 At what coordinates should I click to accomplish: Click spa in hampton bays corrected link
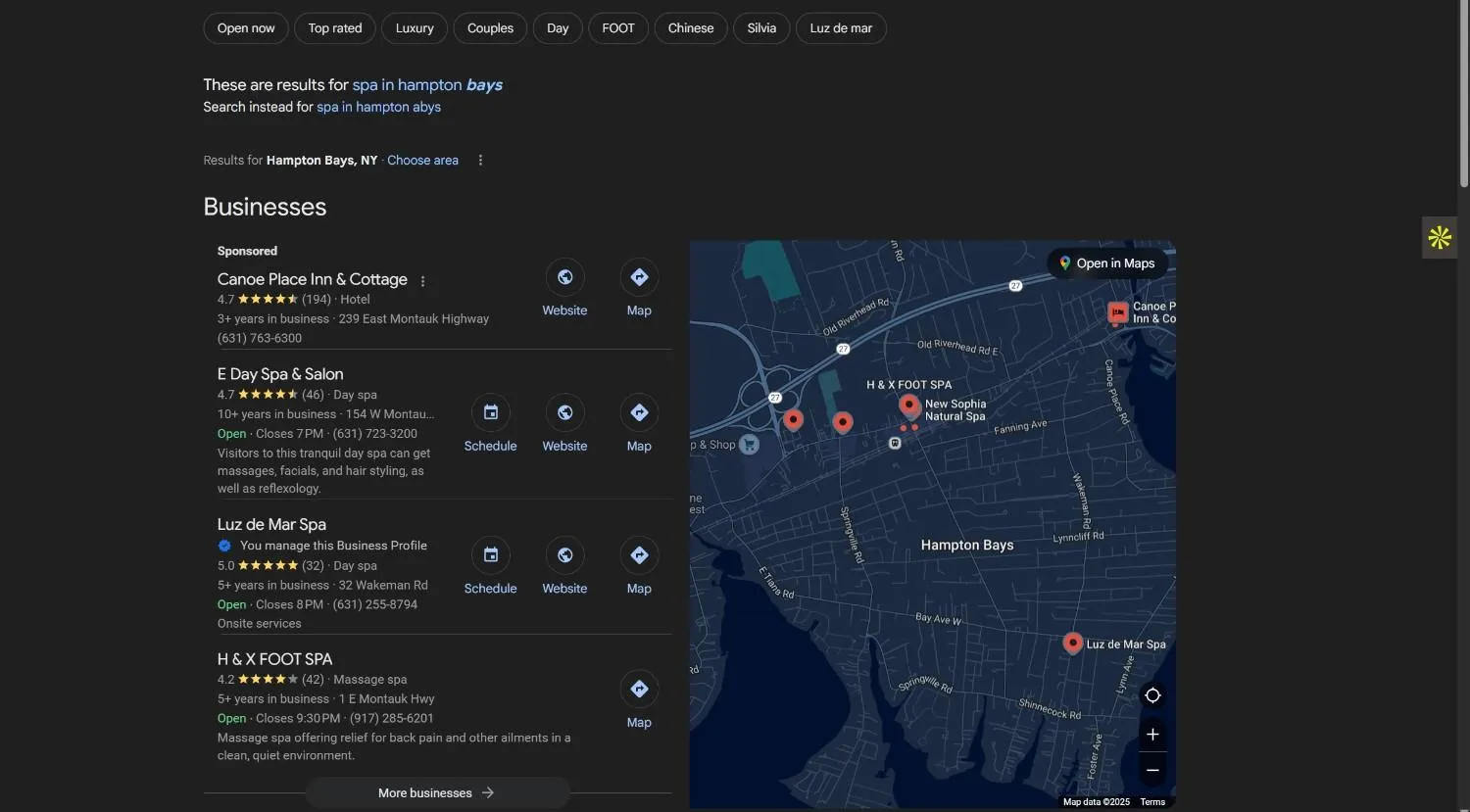tap(427, 85)
